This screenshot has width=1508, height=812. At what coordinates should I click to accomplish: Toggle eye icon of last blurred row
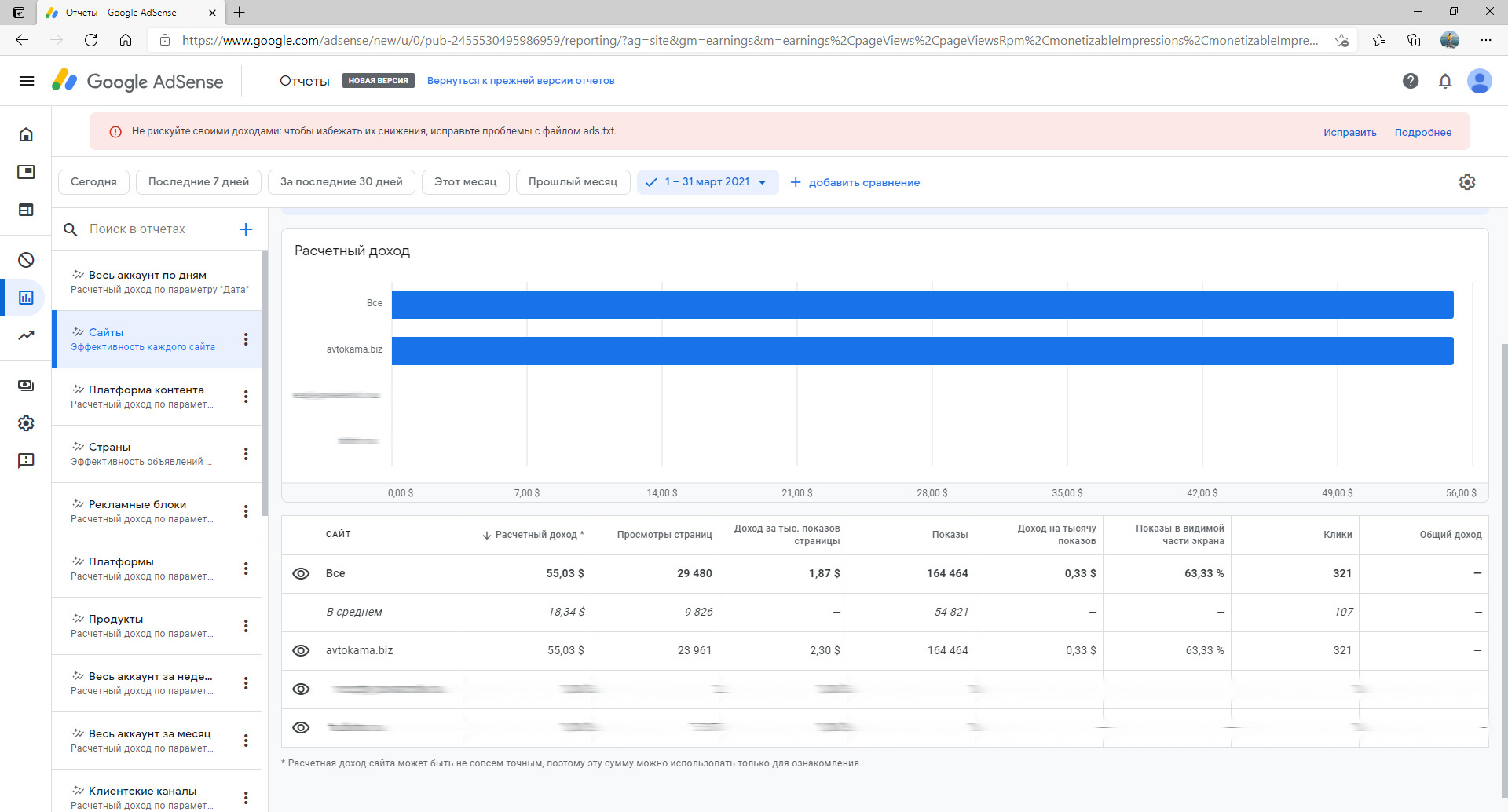[301, 728]
